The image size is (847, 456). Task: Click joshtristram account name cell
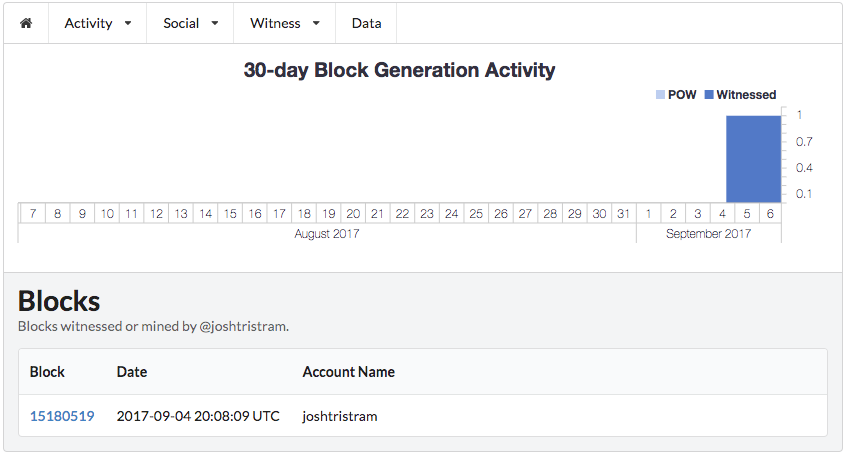click(x=340, y=416)
